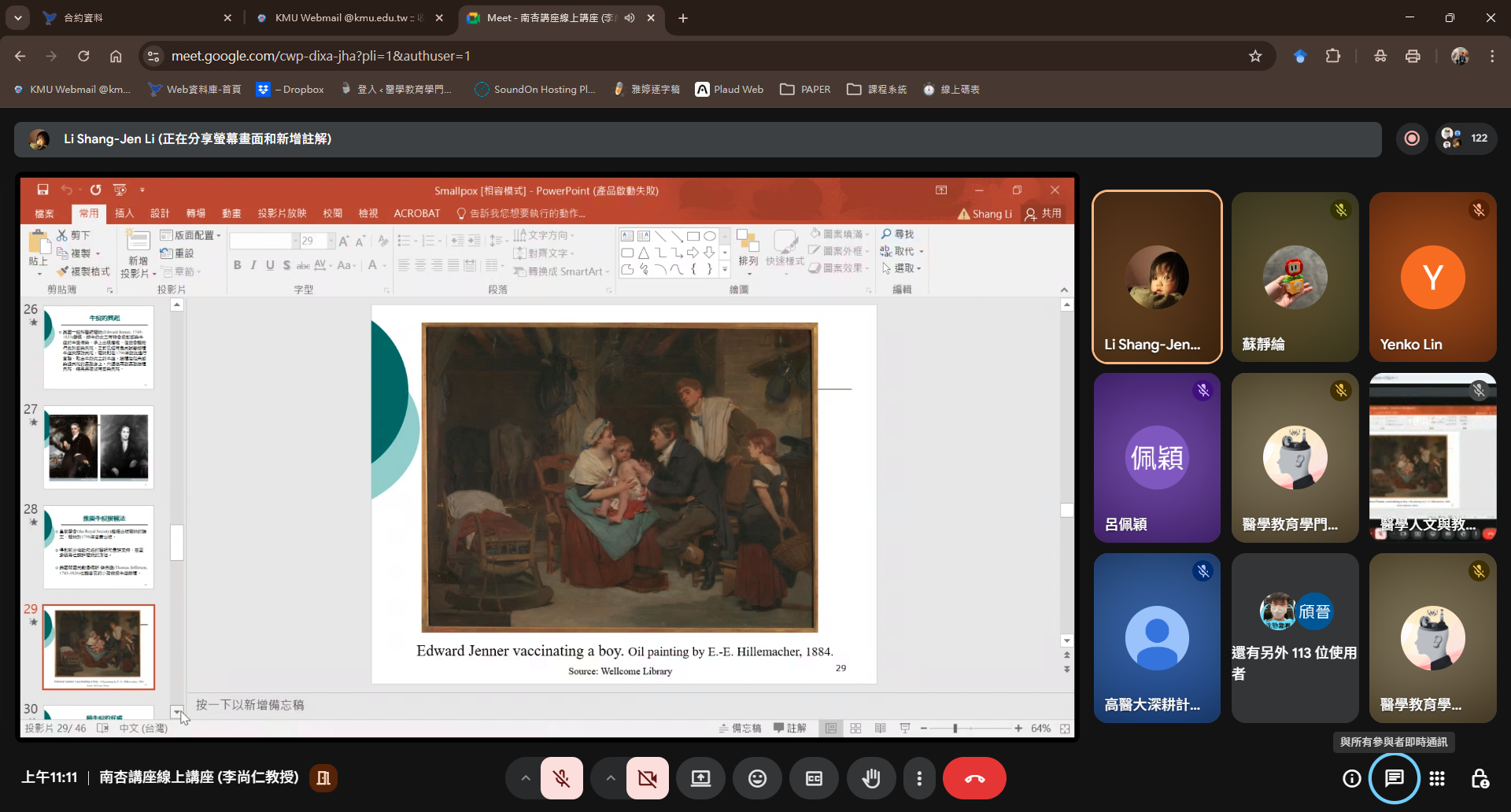
Task: Open the PAPER bookmark folder
Action: 806,89
